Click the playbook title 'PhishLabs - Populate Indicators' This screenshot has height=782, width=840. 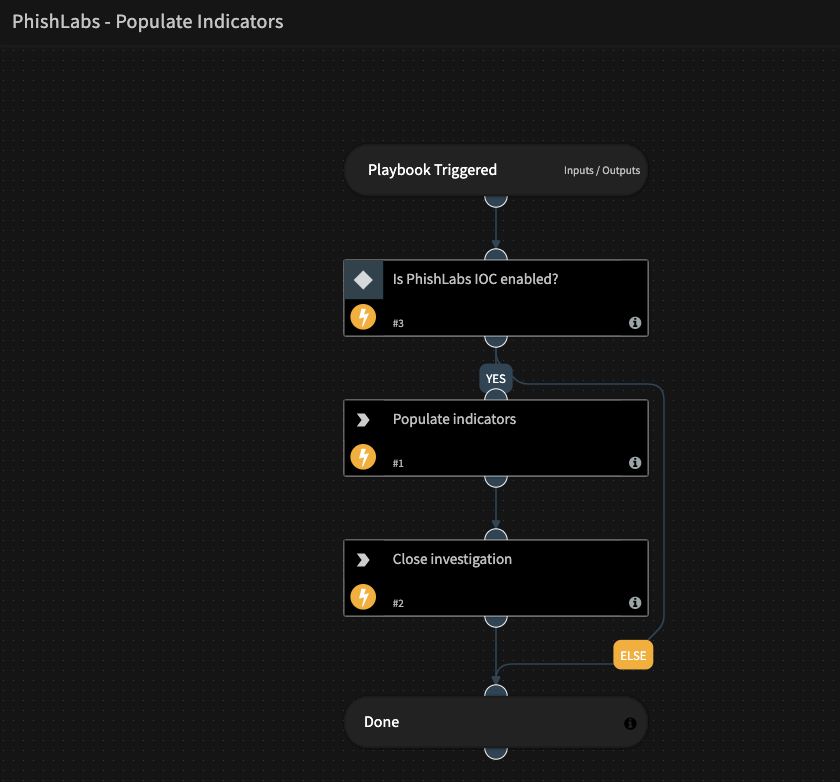pyautogui.click(x=148, y=21)
